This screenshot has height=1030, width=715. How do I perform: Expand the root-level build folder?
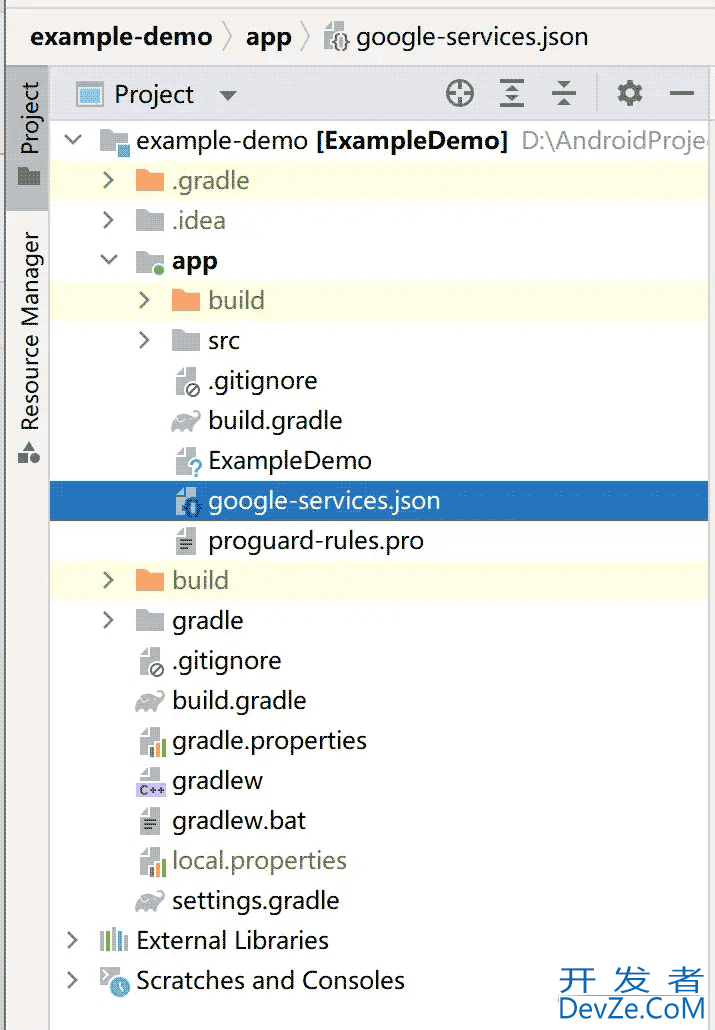pyautogui.click(x=108, y=580)
